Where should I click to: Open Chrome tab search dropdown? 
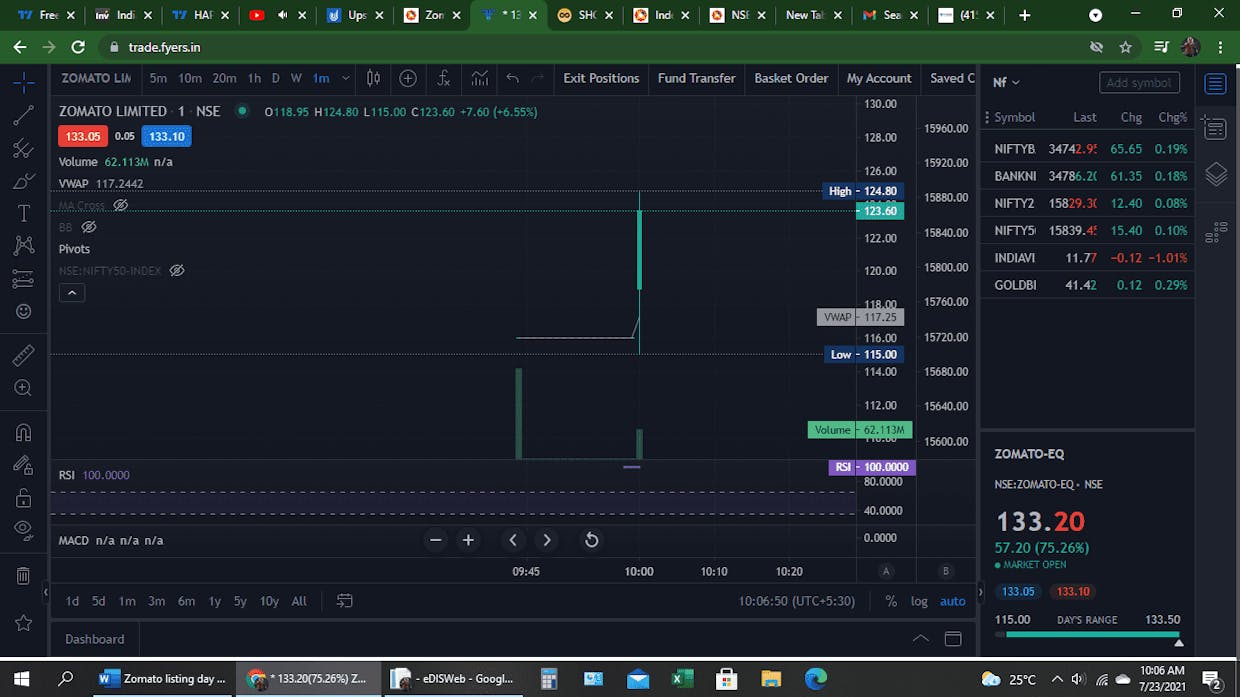pyautogui.click(x=1095, y=15)
